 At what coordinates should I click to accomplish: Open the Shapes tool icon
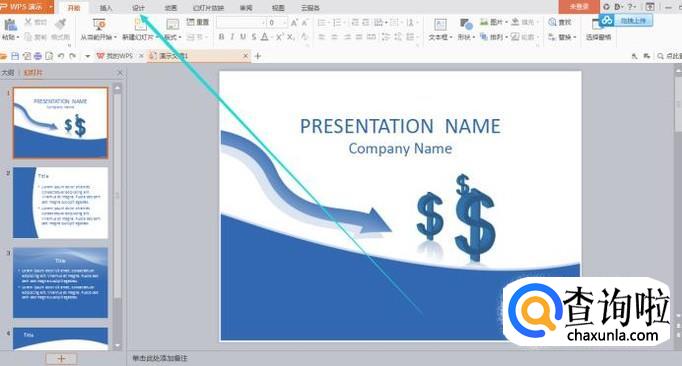coord(466,25)
